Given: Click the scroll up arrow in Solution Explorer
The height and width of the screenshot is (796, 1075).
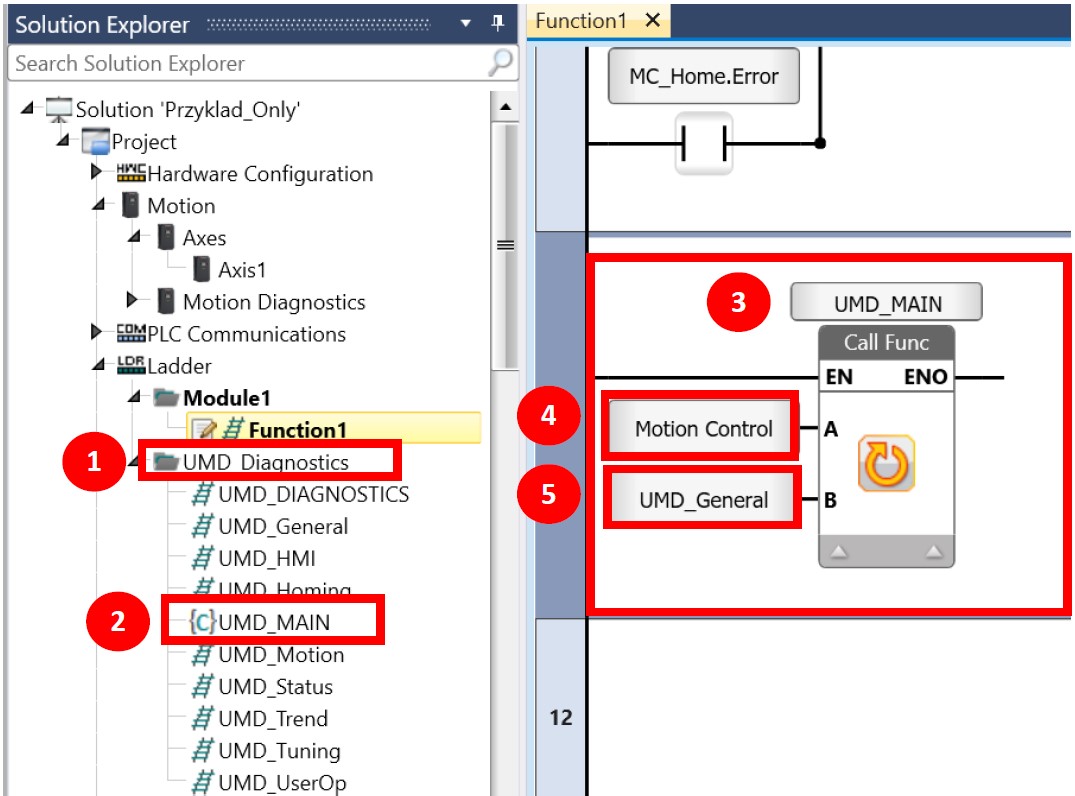Looking at the screenshot, I should tap(505, 107).
